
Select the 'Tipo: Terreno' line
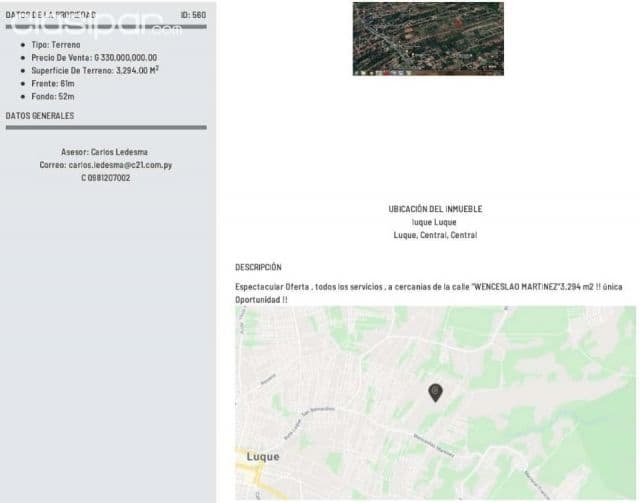(x=56, y=45)
